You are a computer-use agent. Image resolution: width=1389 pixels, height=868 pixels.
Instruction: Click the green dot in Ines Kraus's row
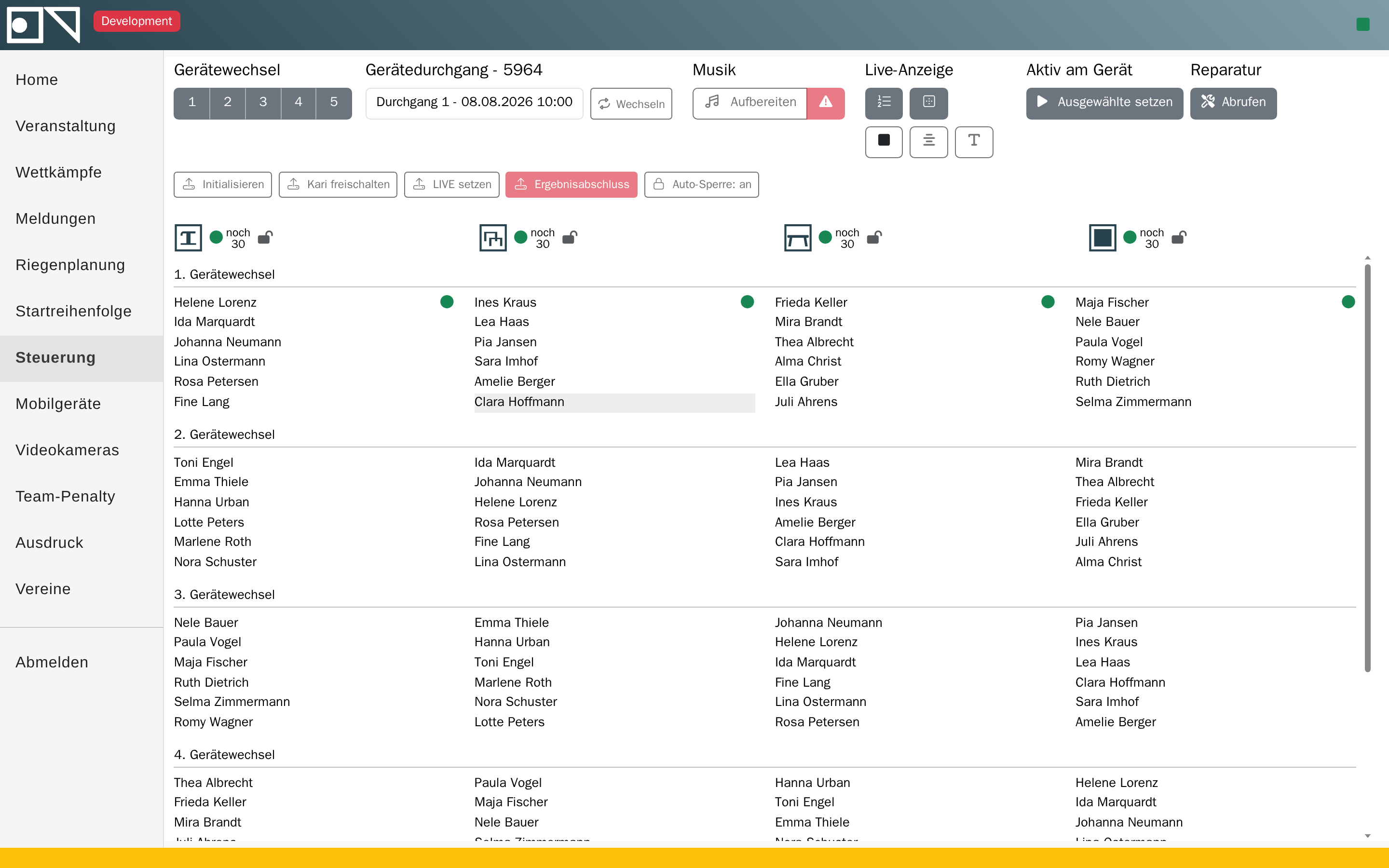(747, 302)
